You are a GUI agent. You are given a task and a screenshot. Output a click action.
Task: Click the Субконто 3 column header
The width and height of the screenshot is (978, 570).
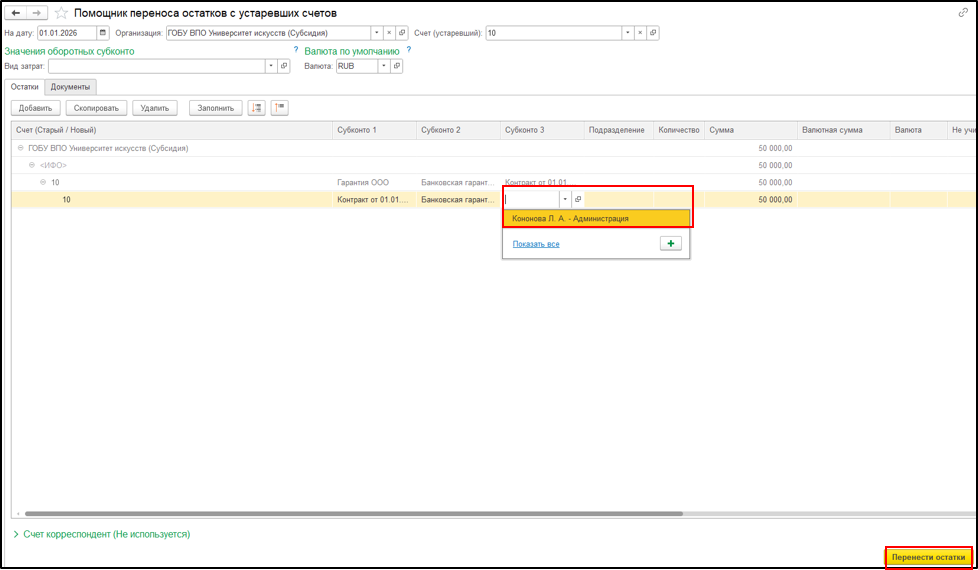point(542,130)
